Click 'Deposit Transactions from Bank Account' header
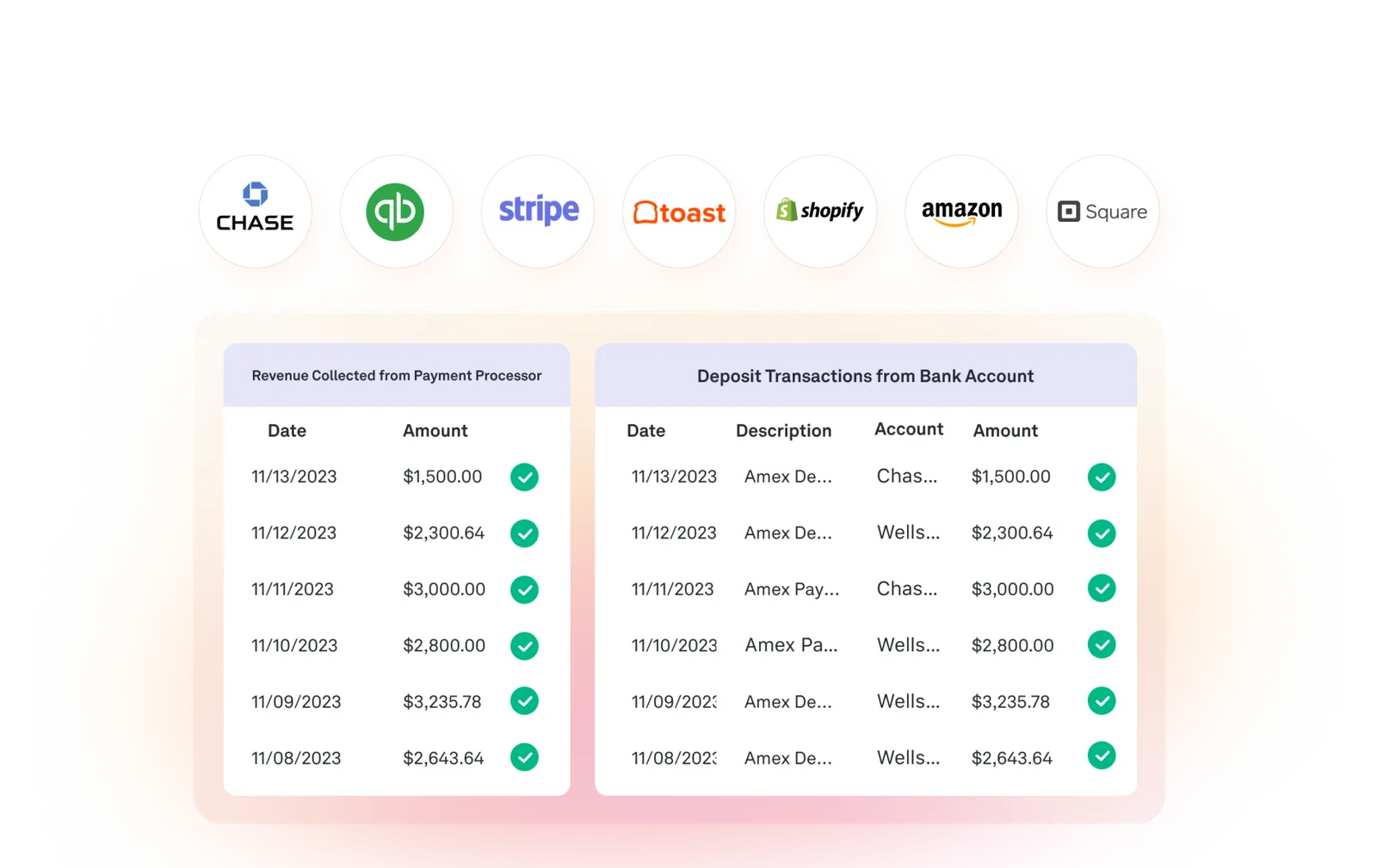 (x=865, y=376)
